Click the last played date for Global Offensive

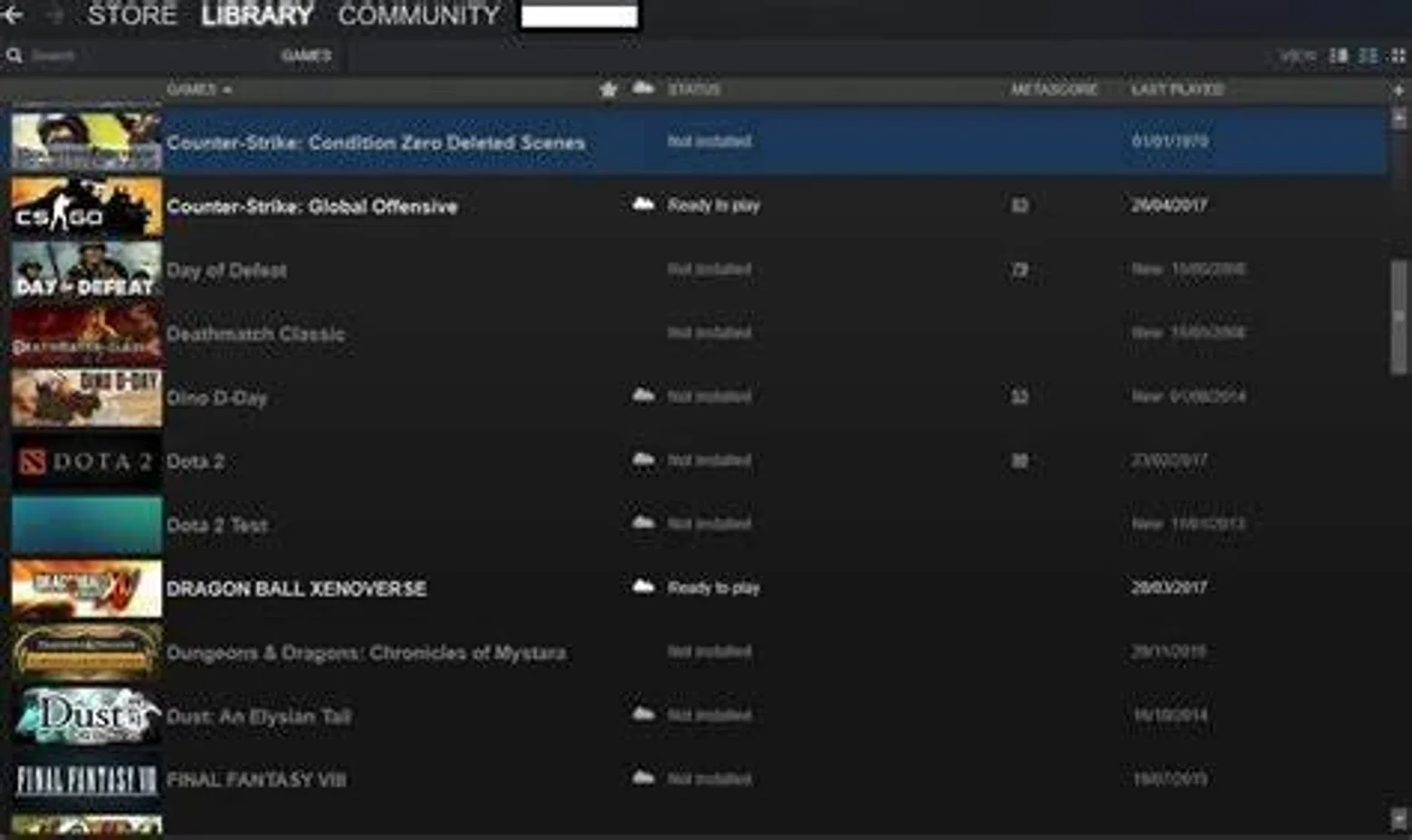click(x=1169, y=205)
